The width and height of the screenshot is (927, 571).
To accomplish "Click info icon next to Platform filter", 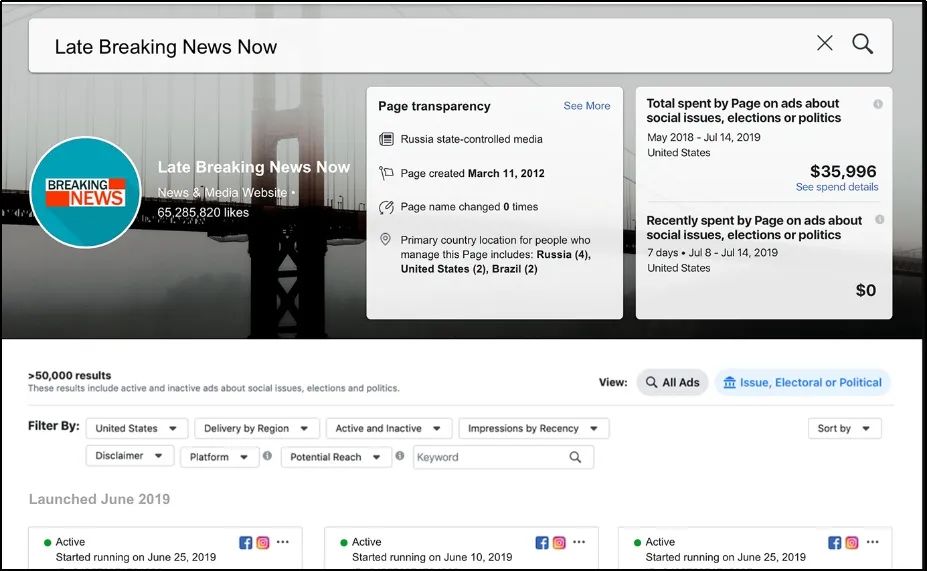I will [267, 456].
